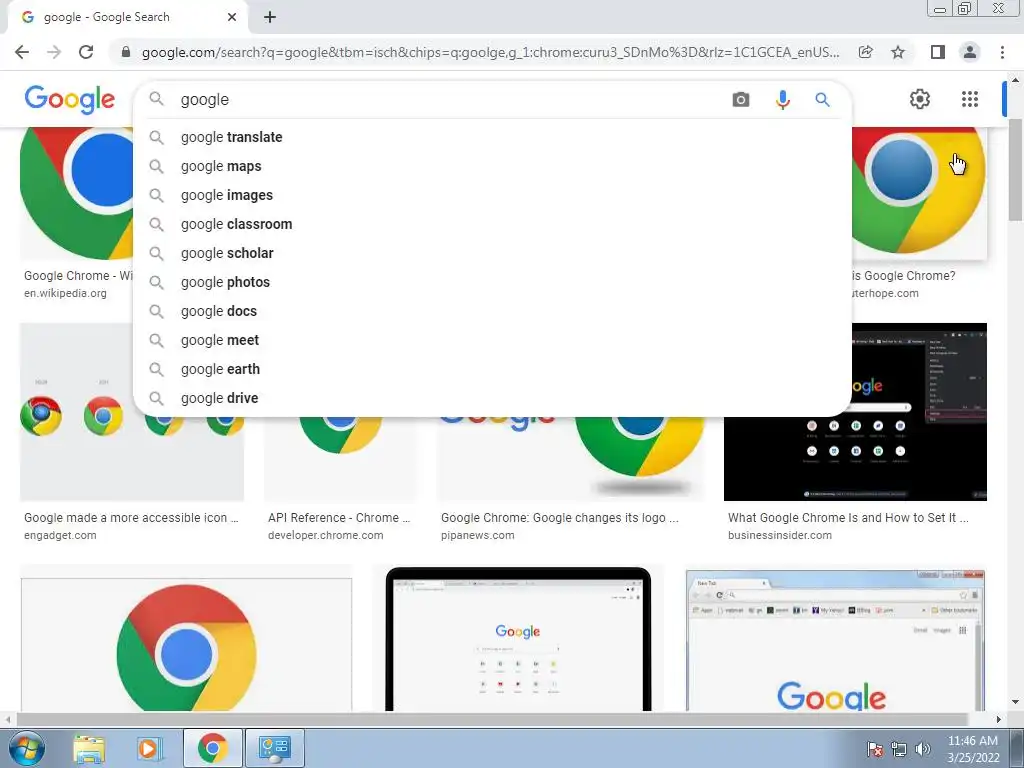Screen dimensions: 1024x768
Task: Go forward with the browser forward arrow
Action: [54, 52]
